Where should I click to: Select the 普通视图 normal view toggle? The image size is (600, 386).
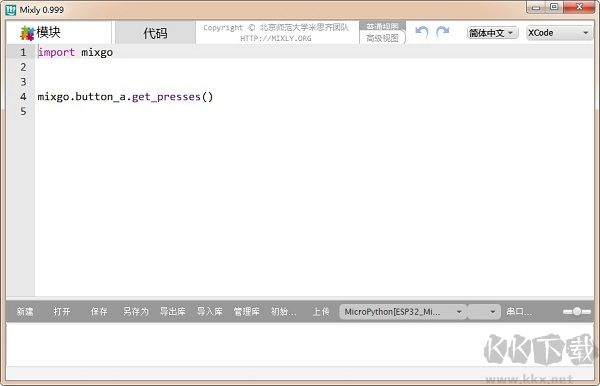(382, 26)
